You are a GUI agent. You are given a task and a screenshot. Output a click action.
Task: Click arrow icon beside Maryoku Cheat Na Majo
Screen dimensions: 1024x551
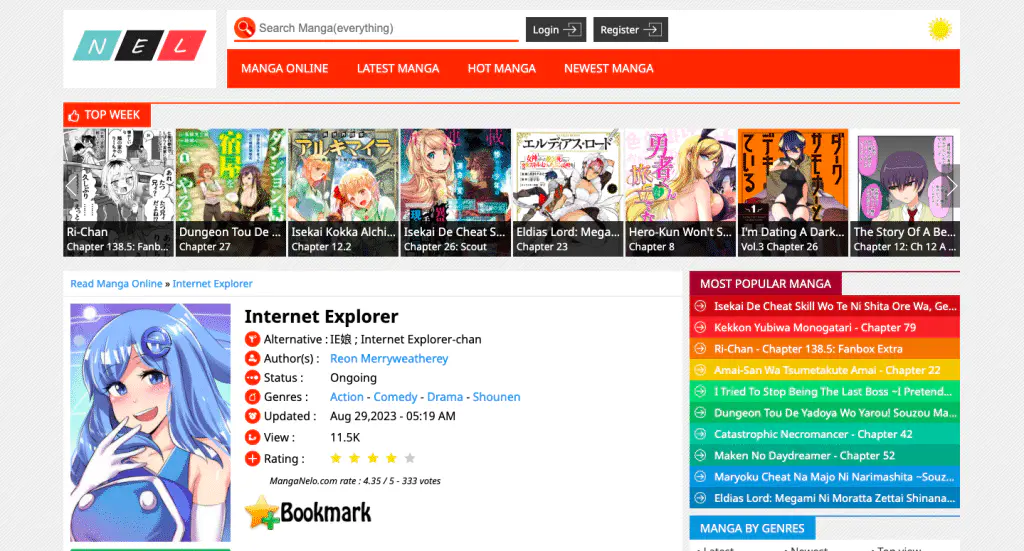pos(700,477)
